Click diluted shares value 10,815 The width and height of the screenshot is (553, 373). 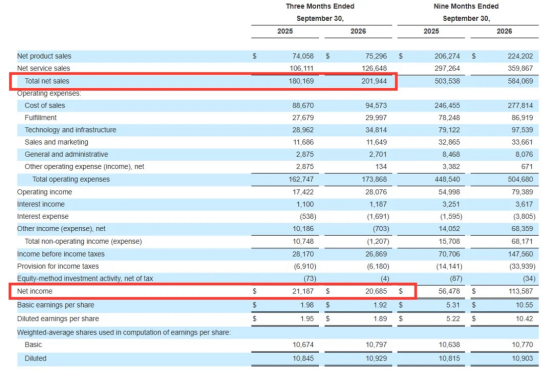[449, 358]
